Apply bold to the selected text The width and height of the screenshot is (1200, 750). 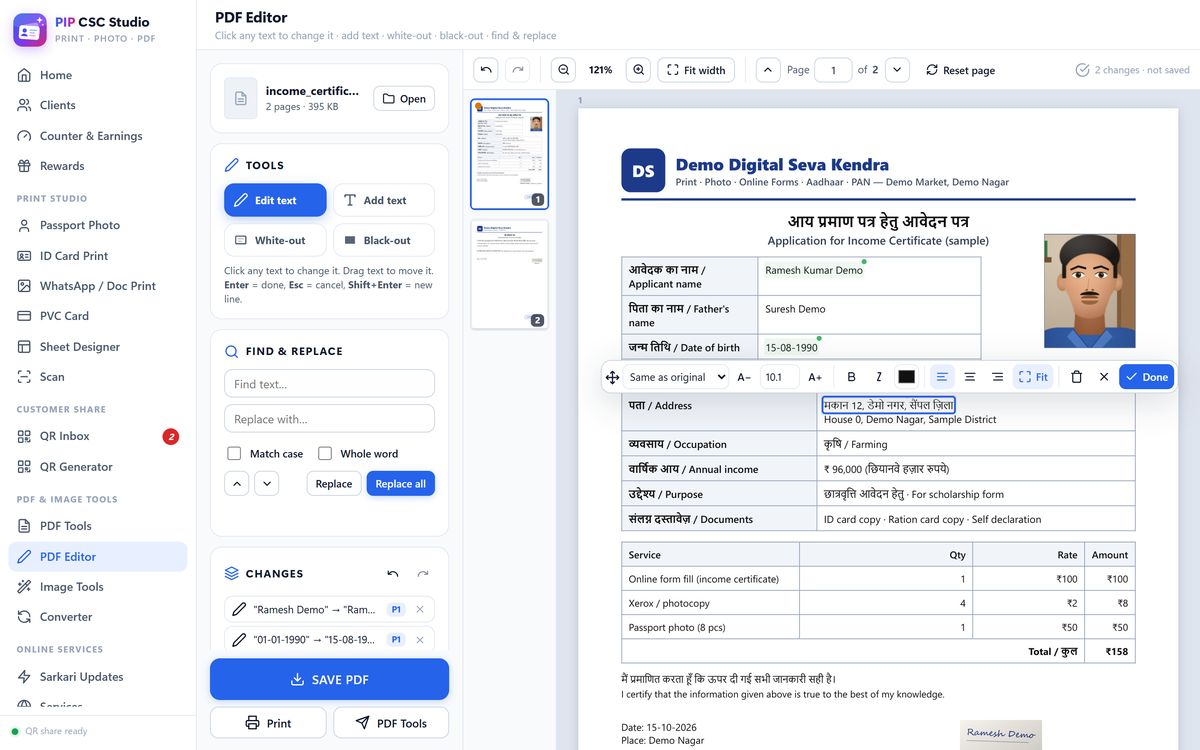[x=852, y=377]
